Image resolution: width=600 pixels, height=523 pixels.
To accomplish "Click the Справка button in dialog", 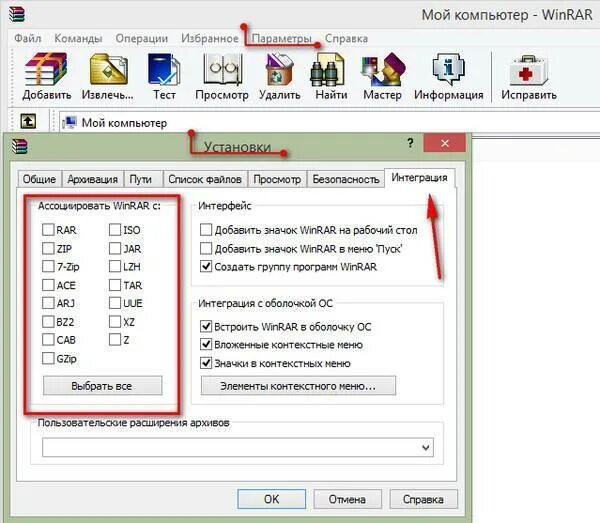I will tap(423, 499).
